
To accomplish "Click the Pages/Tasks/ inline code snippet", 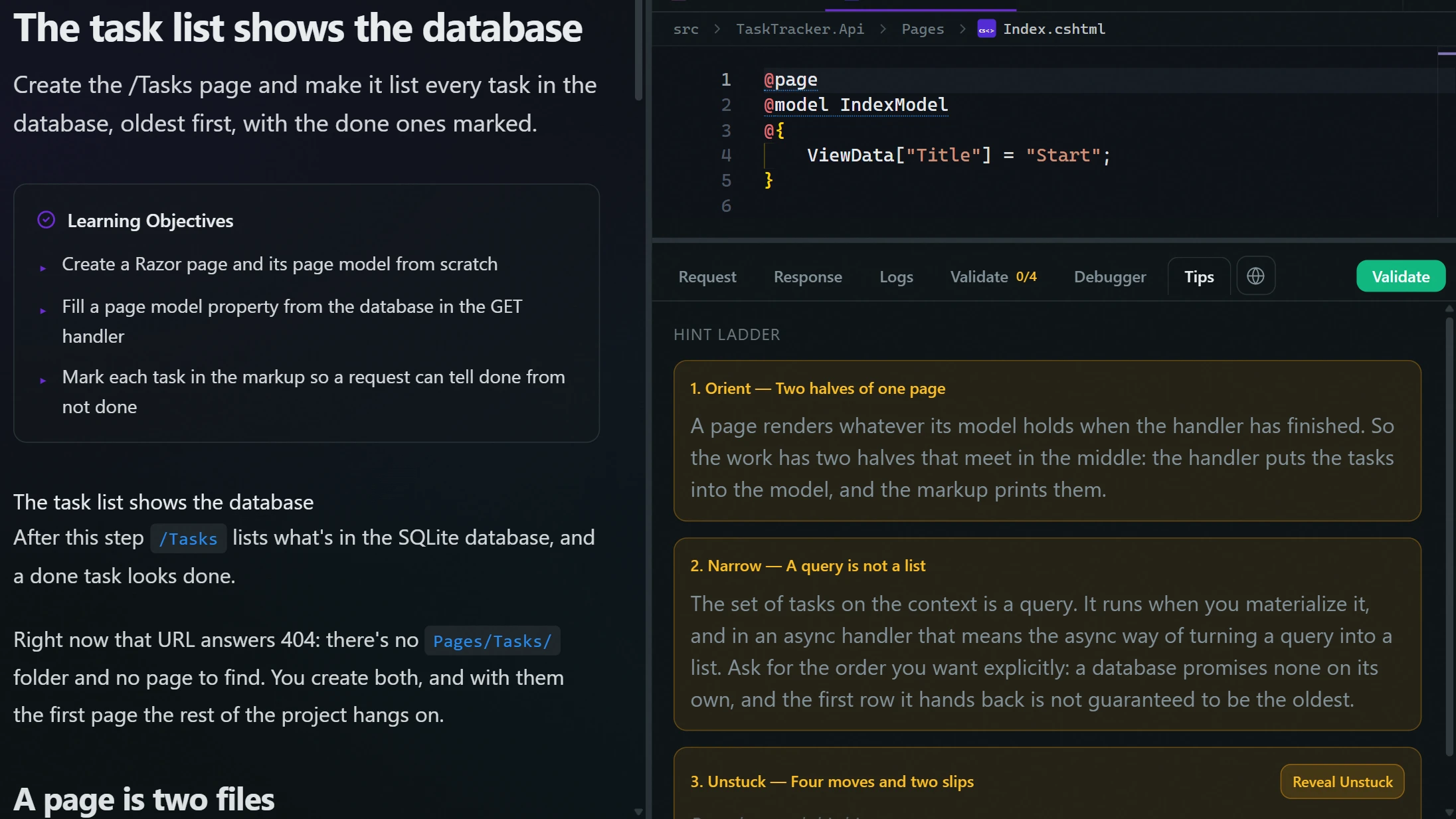I will coord(492,641).
